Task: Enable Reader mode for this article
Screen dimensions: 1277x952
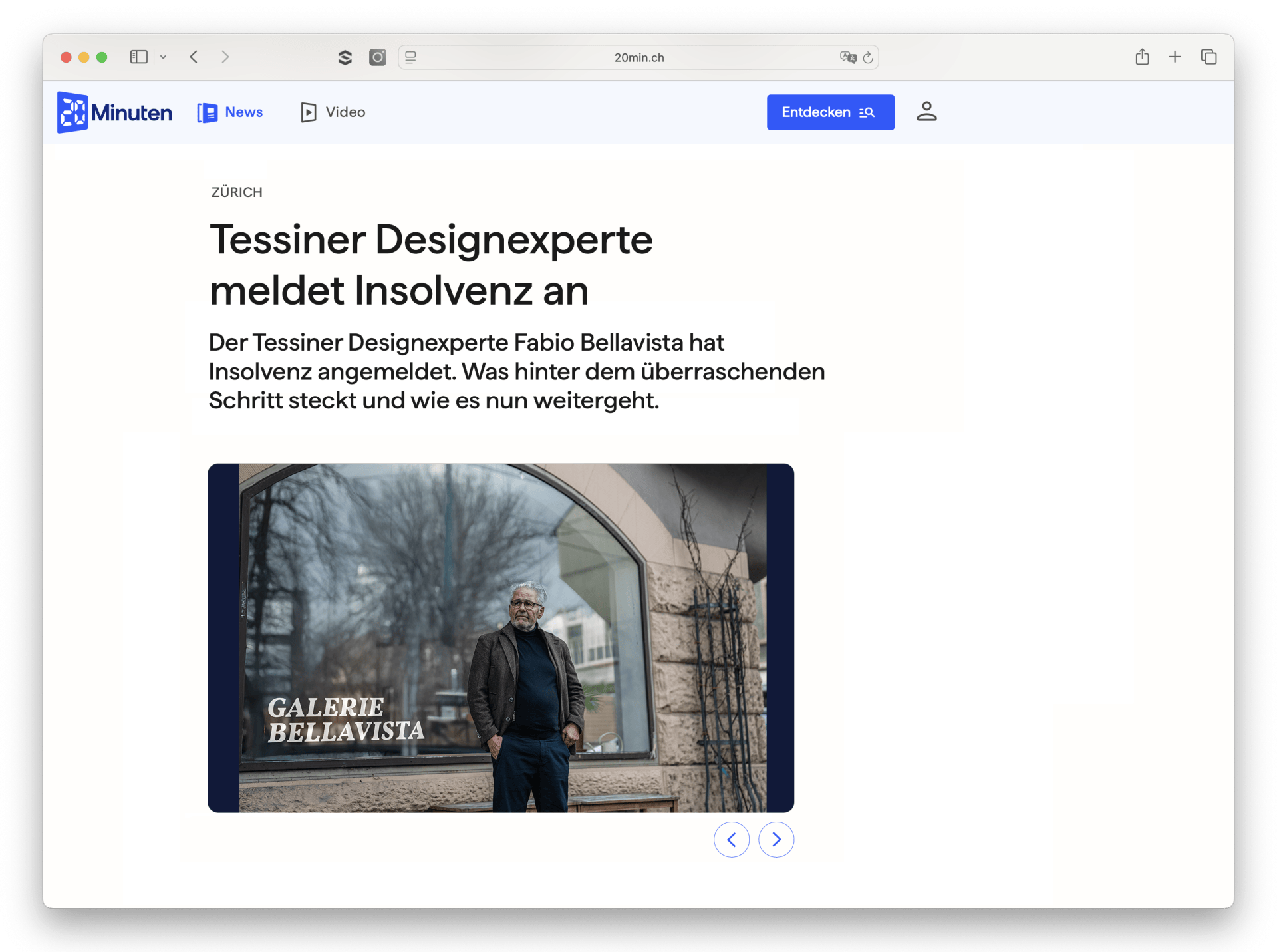Action: (410, 58)
